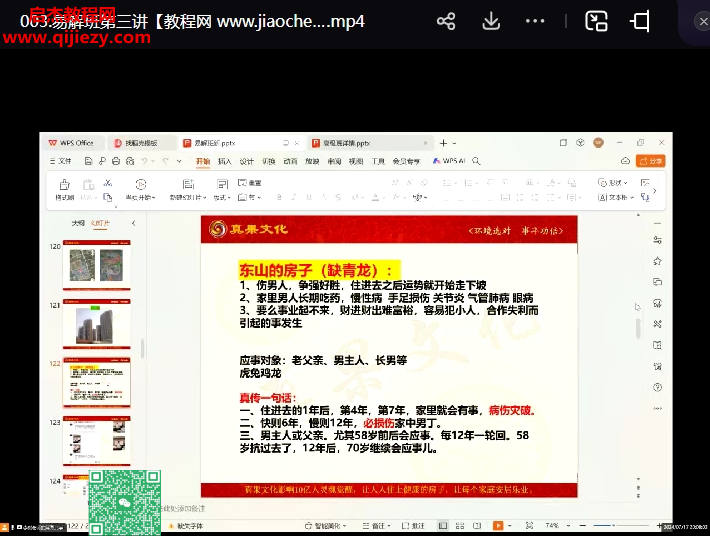The image size is (710, 536).
Task: Expand ribbon with right chevron arrow
Action: coord(655,191)
